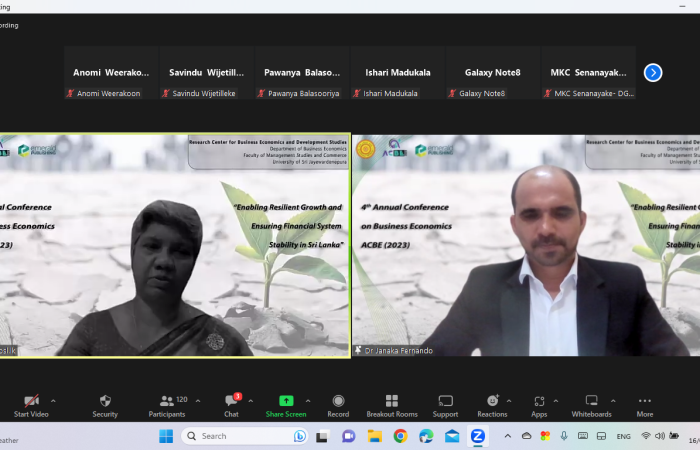Expand the Share Screen options caret
Viewport: 700px width, 450px height.
(308, 400)
